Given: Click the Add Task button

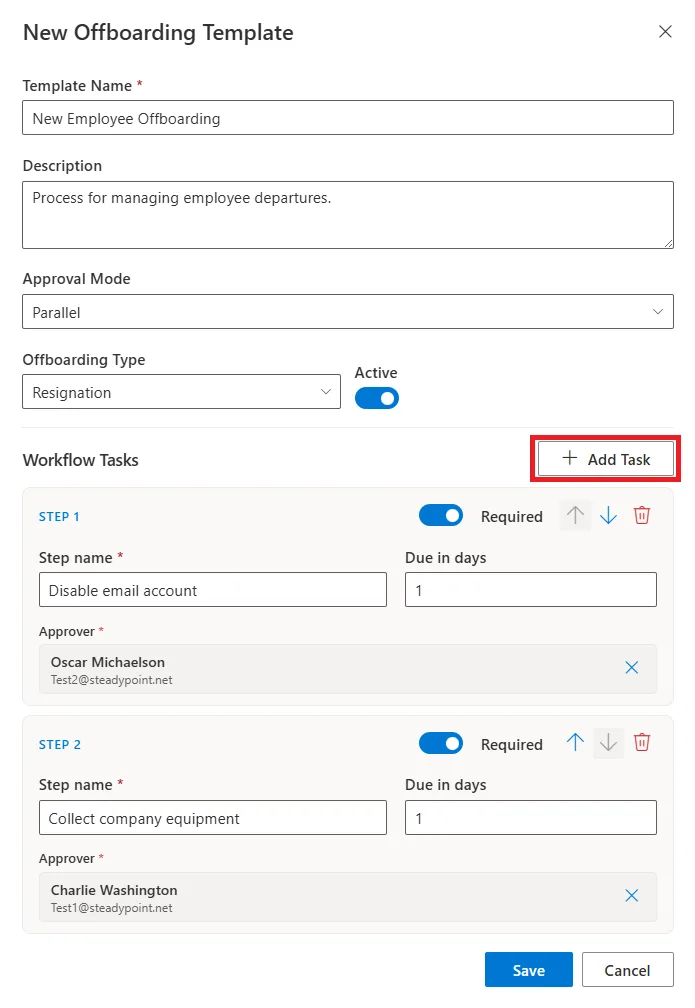Looking at the screenshot, I should pyautogui.click(x=606, y=459).
